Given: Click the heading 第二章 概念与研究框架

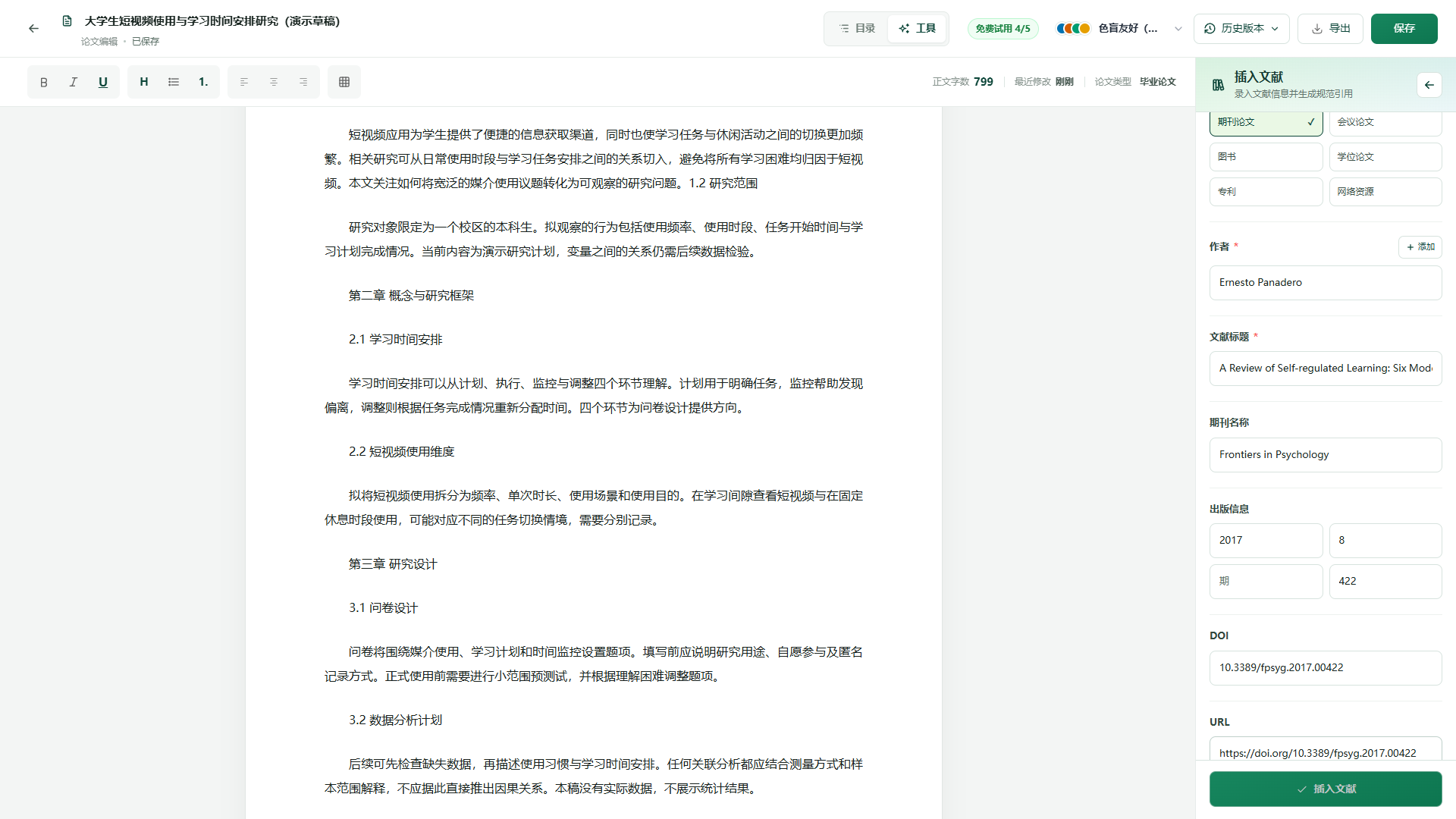Looking at the screenshot, I should (x=411, y=296).
